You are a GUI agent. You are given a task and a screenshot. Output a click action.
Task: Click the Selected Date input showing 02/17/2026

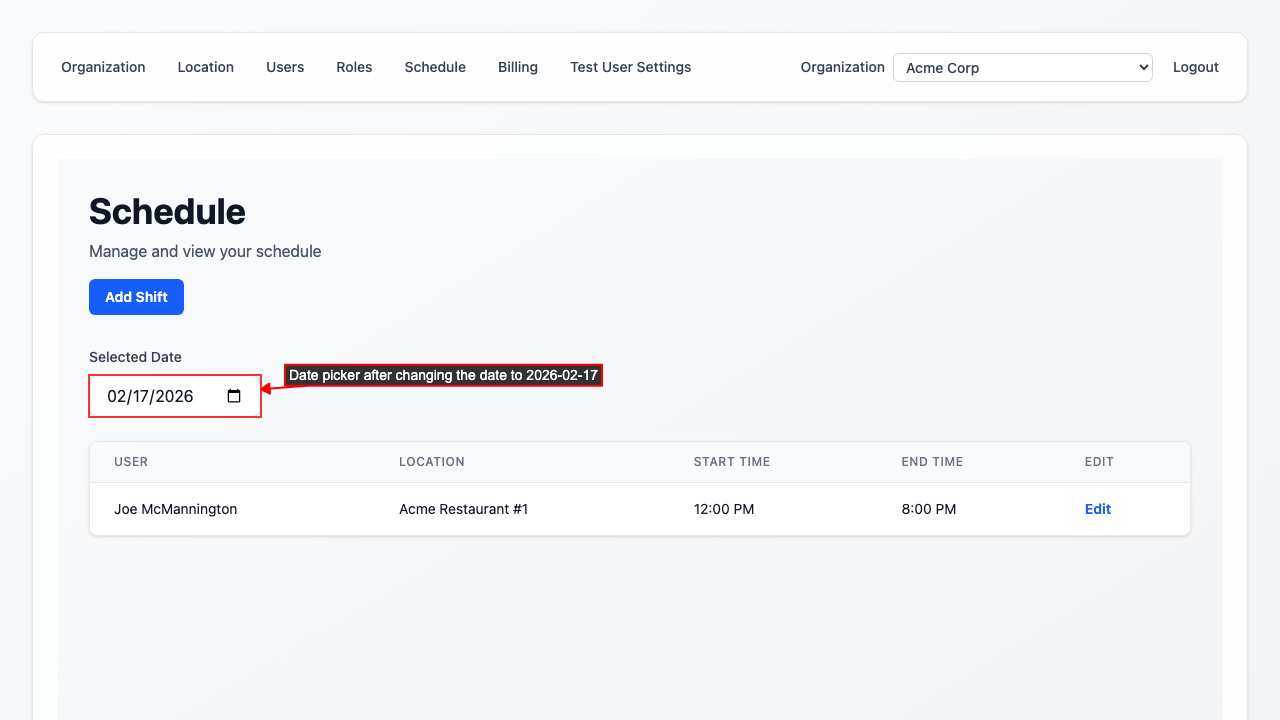click(160, 396)
